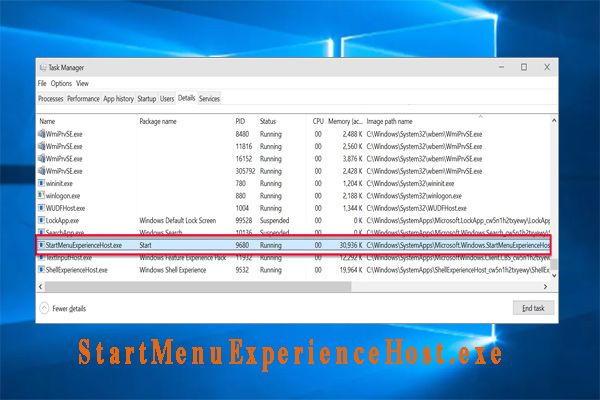Viewport: 600px width, 400px height.
Task: Open the View menu
Action: pyautogui.click(x=82, y=83)
